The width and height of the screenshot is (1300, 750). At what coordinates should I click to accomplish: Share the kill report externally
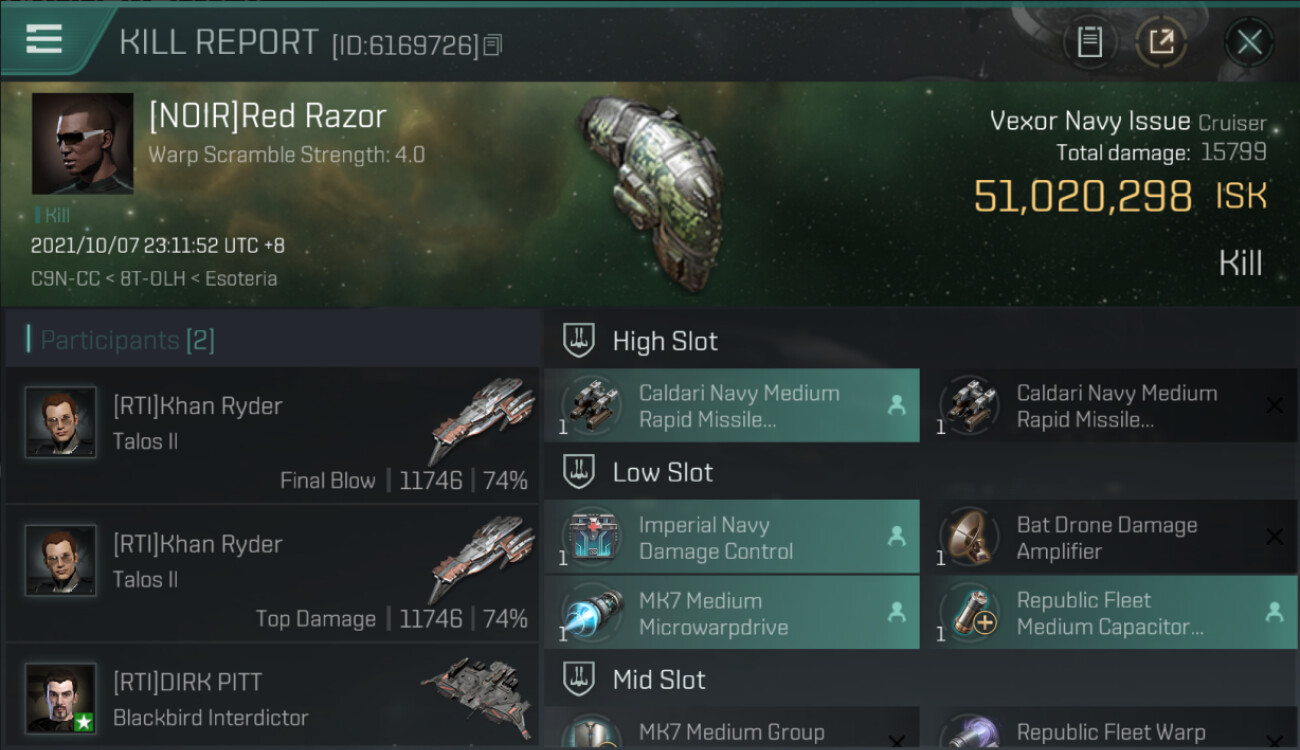(1161, 42)
